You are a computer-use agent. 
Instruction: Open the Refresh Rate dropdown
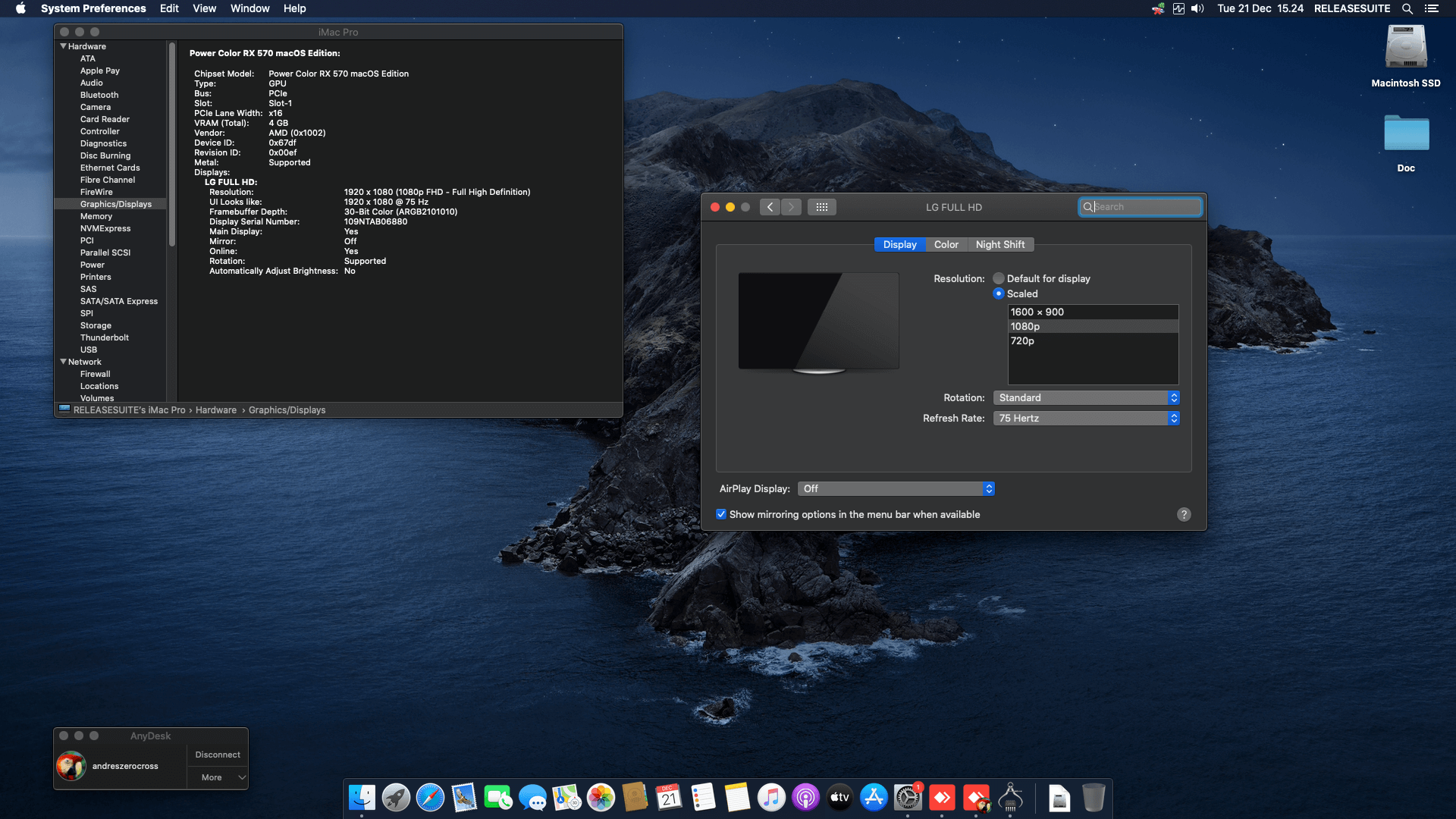click(1086, 418)
